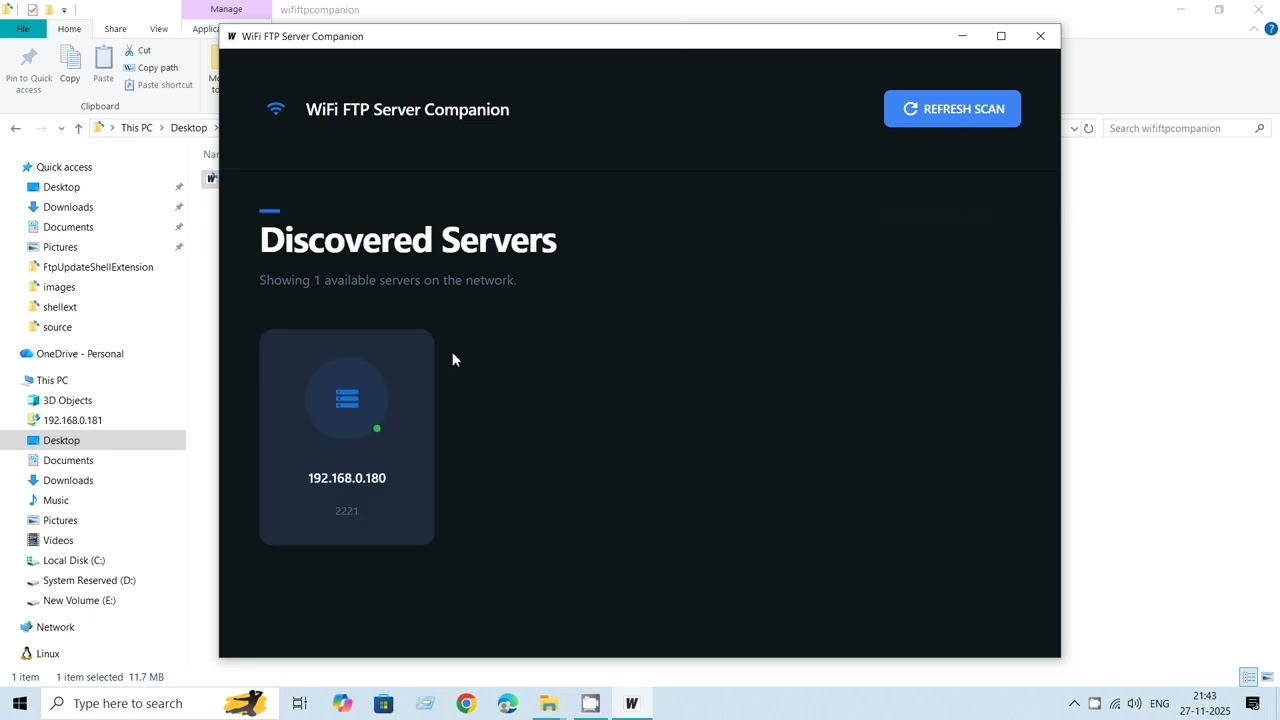The height and width of the screenshot is (720, 1280).
Task: Launch Microsoft Edge from the taskbar
Action: click(x=507, y=703)
